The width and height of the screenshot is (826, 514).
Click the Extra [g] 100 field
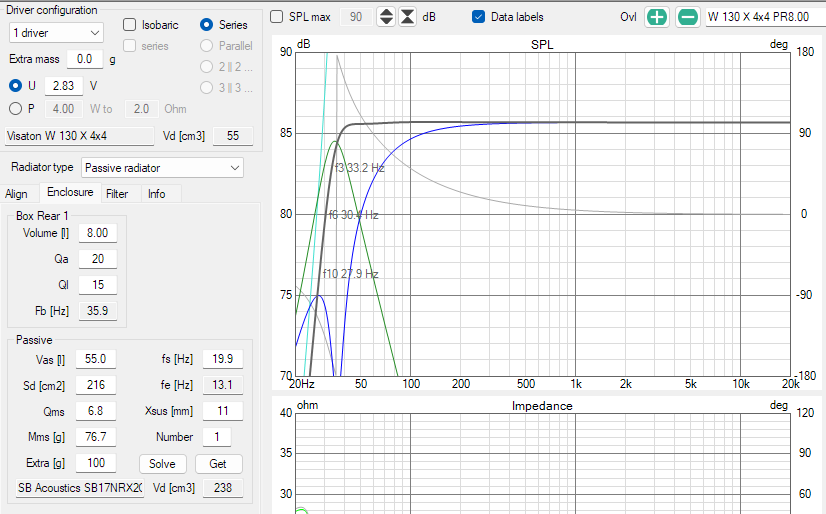coord(95,463)
